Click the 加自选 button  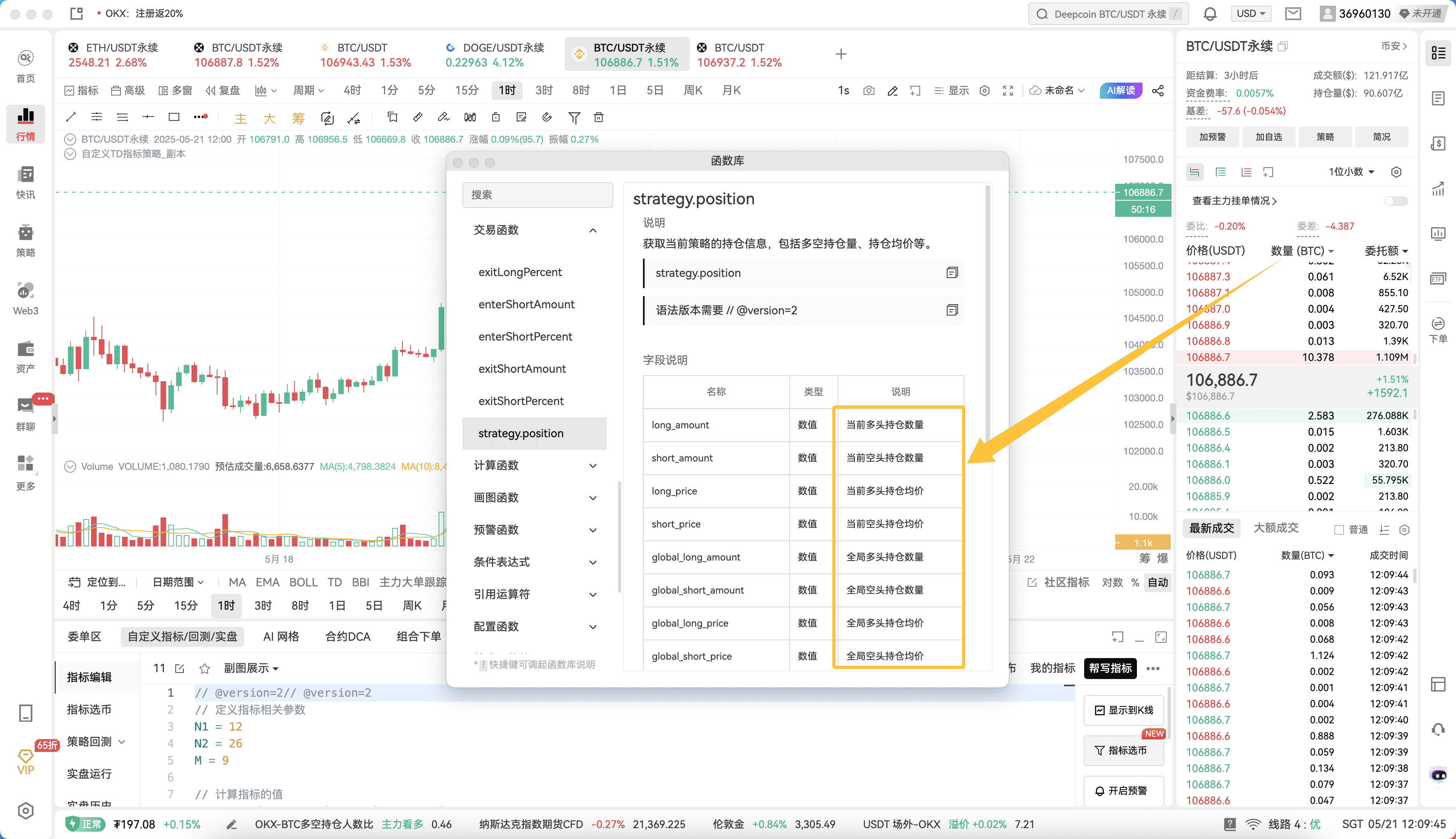[x=1269, y=137]
